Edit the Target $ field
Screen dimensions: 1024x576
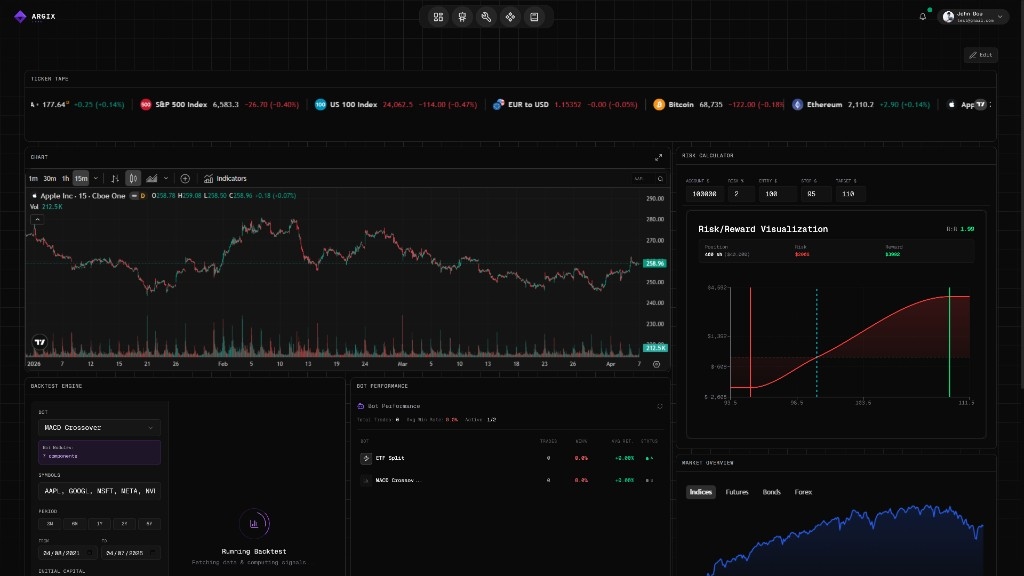[x=850, y=194]
